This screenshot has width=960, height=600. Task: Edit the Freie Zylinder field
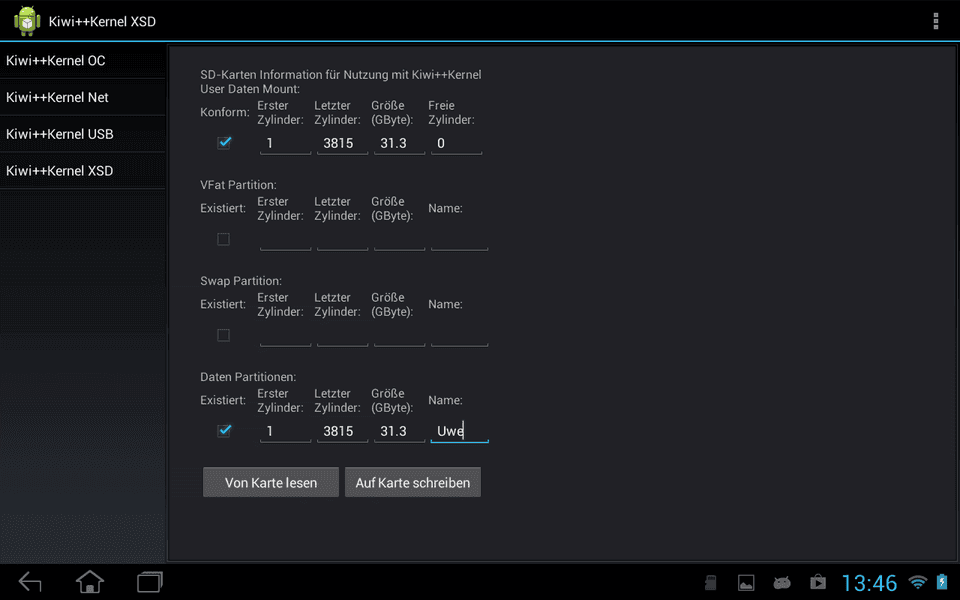click(456, 143)
